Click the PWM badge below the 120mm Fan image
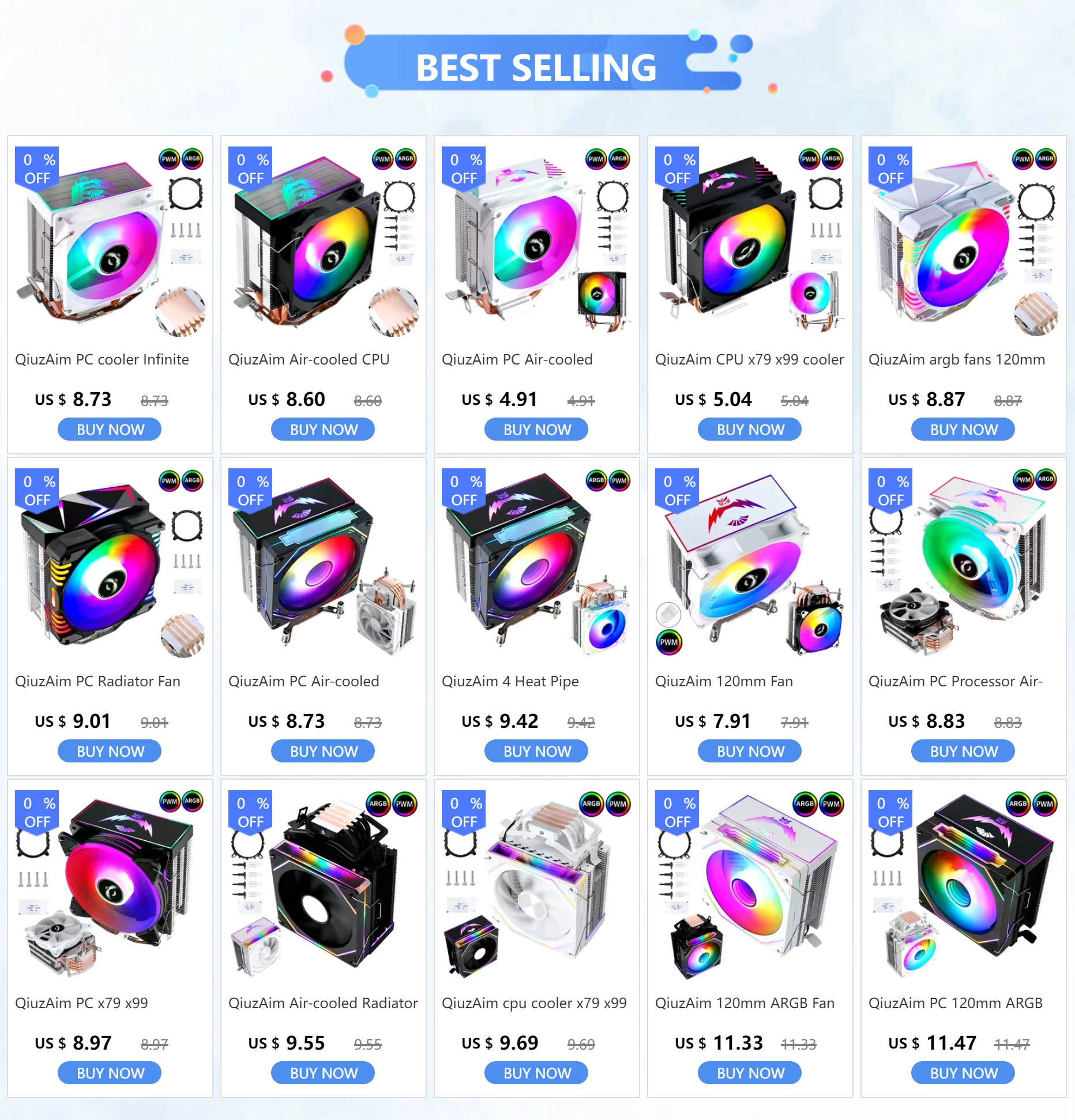This screenshot has width=1075, height=1120. (669, 642)
